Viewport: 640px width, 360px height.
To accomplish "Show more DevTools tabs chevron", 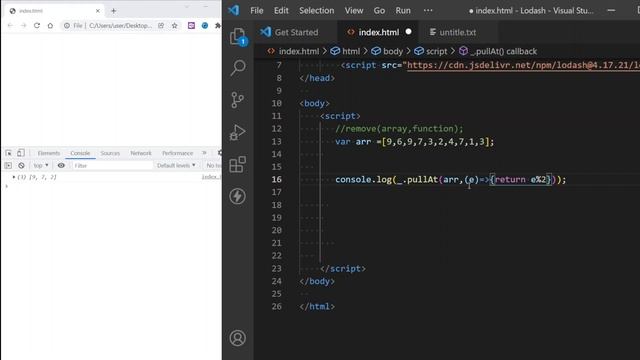I will [204, 153].
